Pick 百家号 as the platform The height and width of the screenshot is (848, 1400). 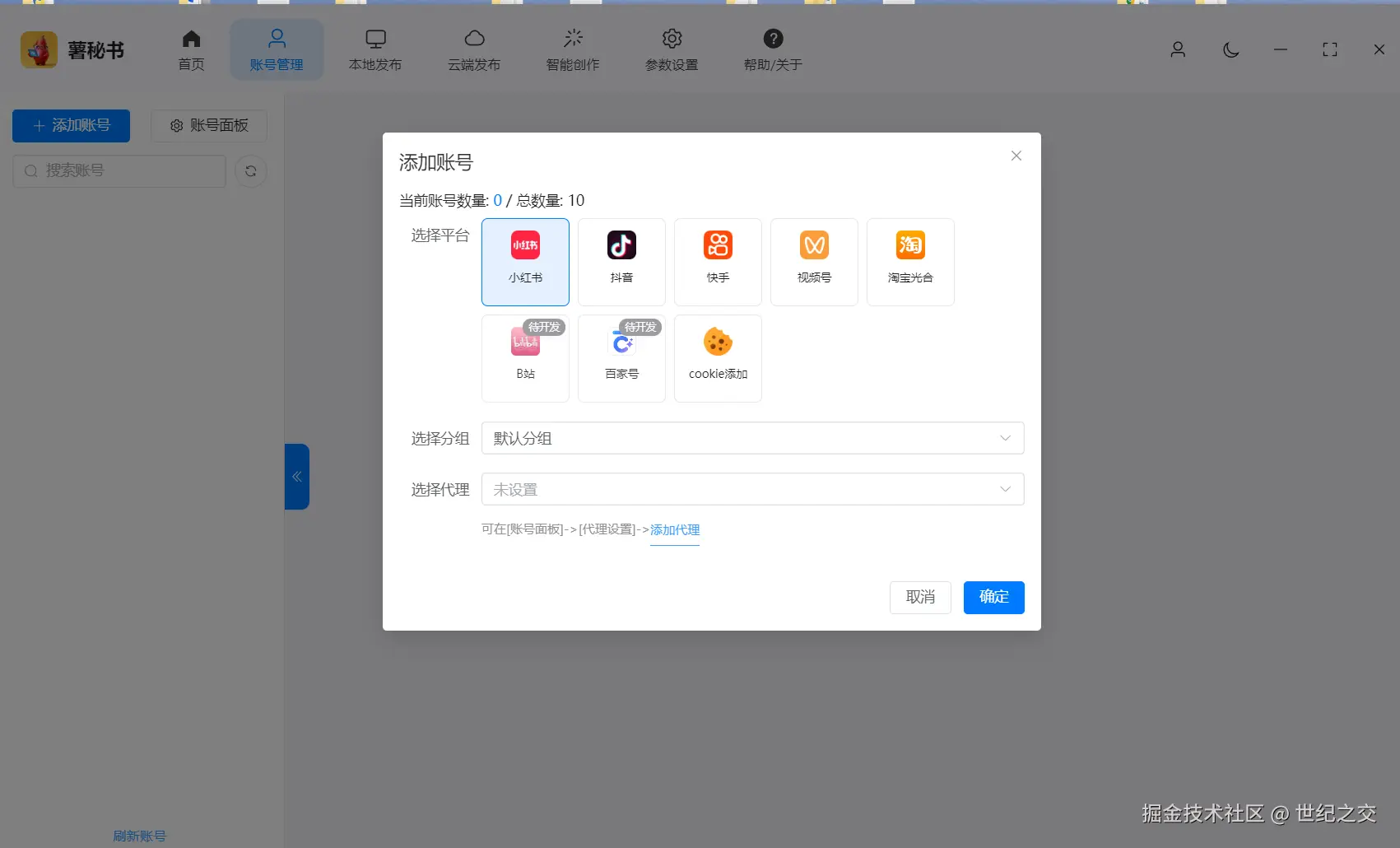[621, 358]
